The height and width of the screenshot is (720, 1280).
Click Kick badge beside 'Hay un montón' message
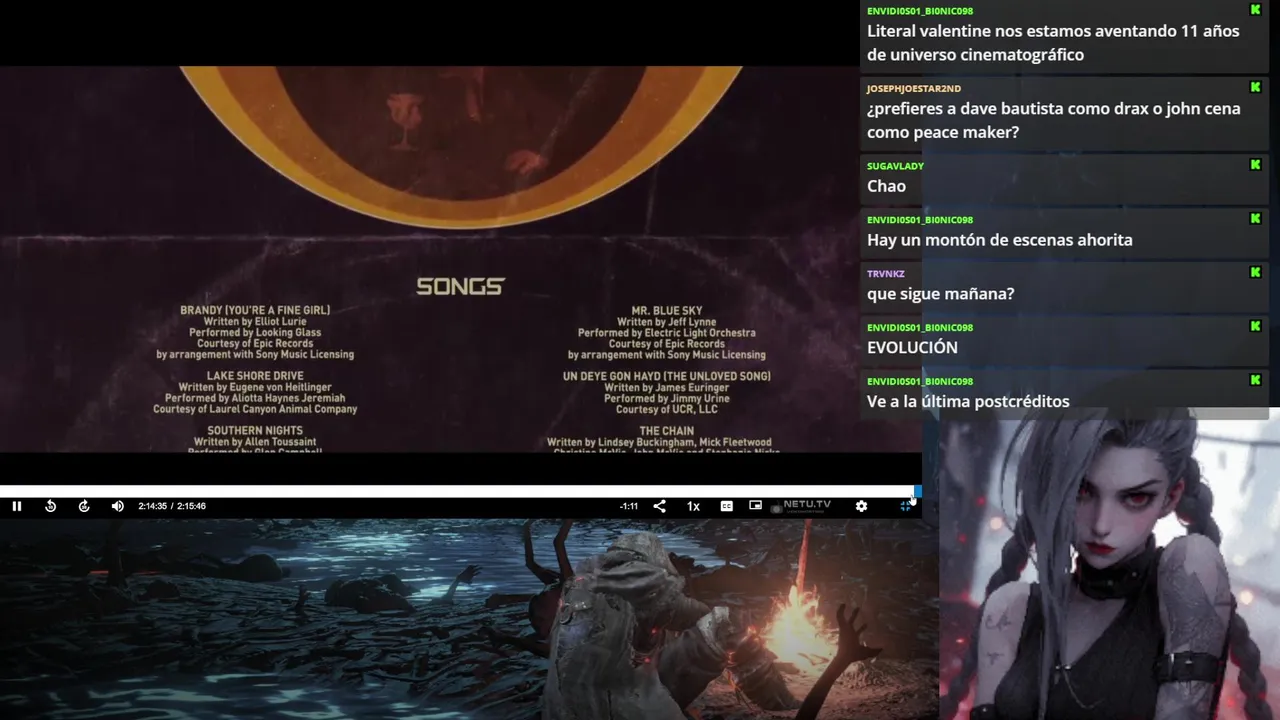coord(1255,219)
